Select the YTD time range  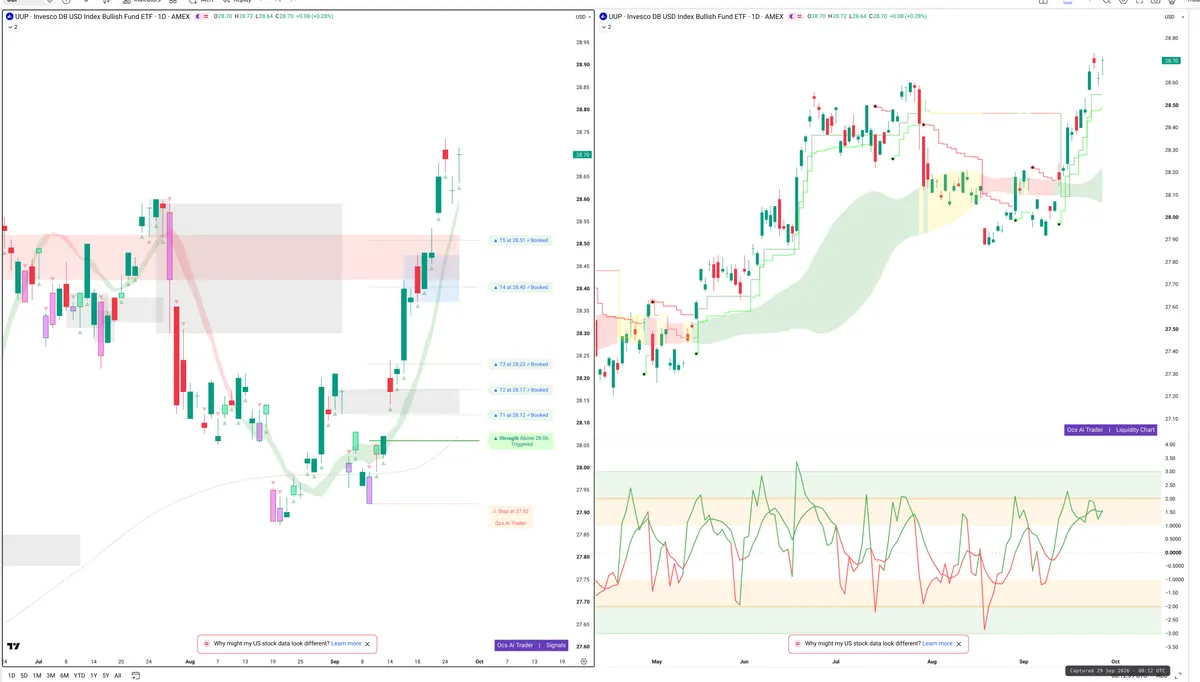[79, 675]
